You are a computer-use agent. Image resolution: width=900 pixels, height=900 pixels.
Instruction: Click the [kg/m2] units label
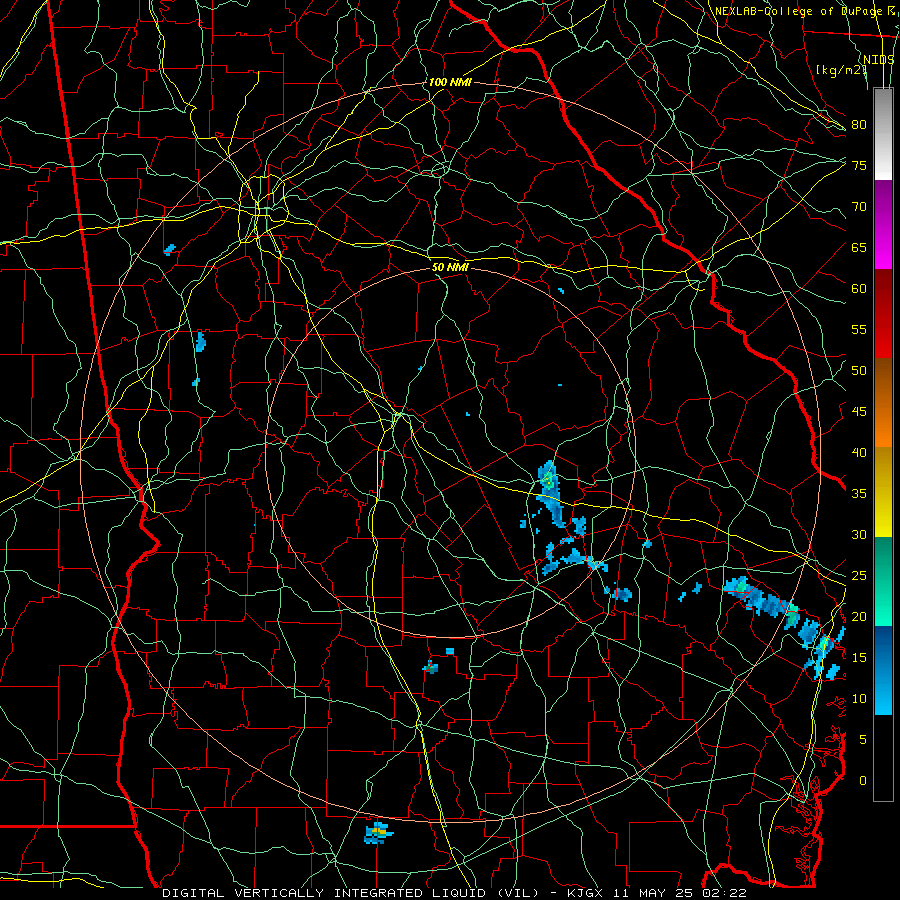(x=841, y=69)
